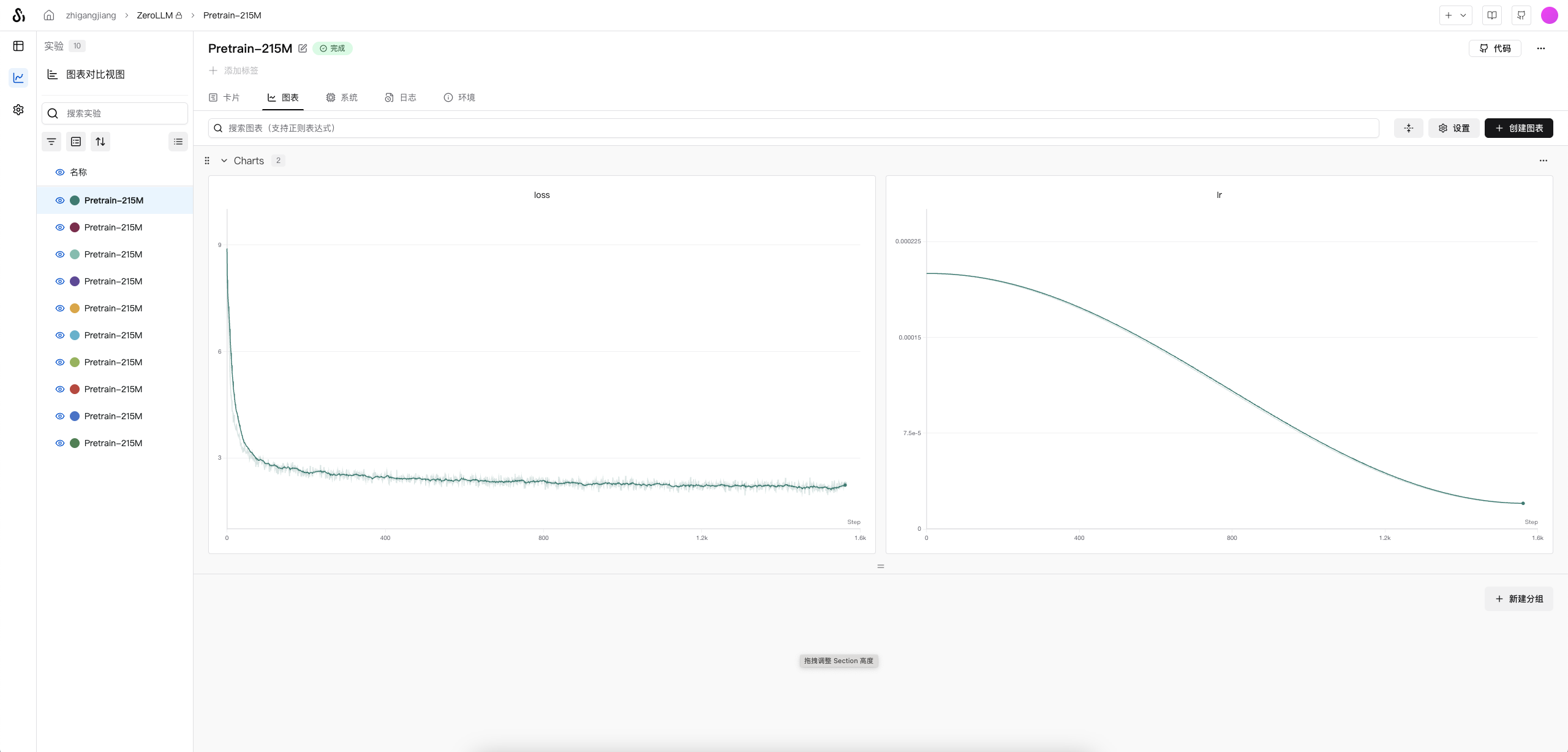This screenshot has height=752, width=1568.
Task: Switch to the 日志 tab
Action: tap(401, 97)
